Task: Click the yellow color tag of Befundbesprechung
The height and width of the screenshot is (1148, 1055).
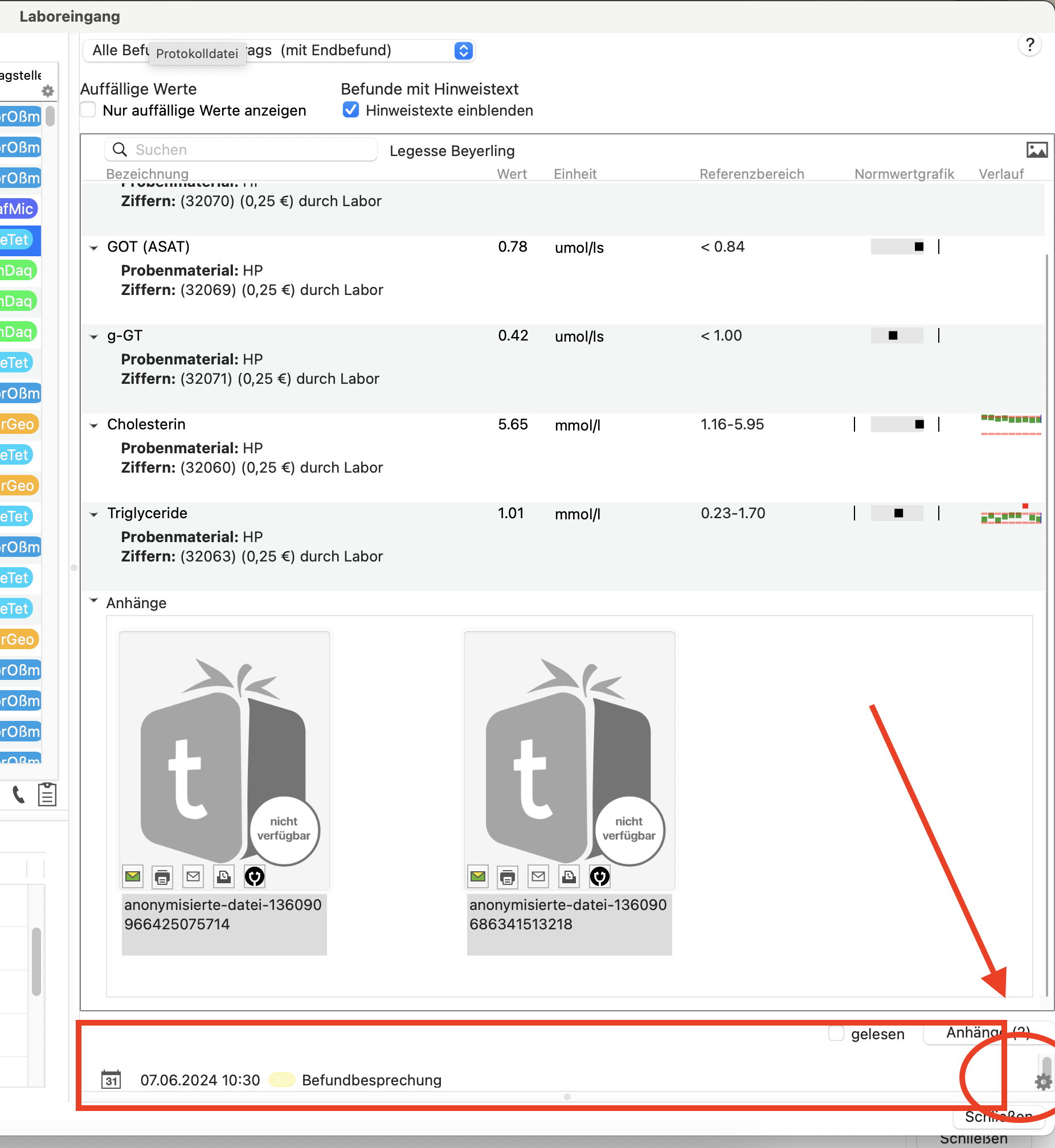Action: 281,1080
